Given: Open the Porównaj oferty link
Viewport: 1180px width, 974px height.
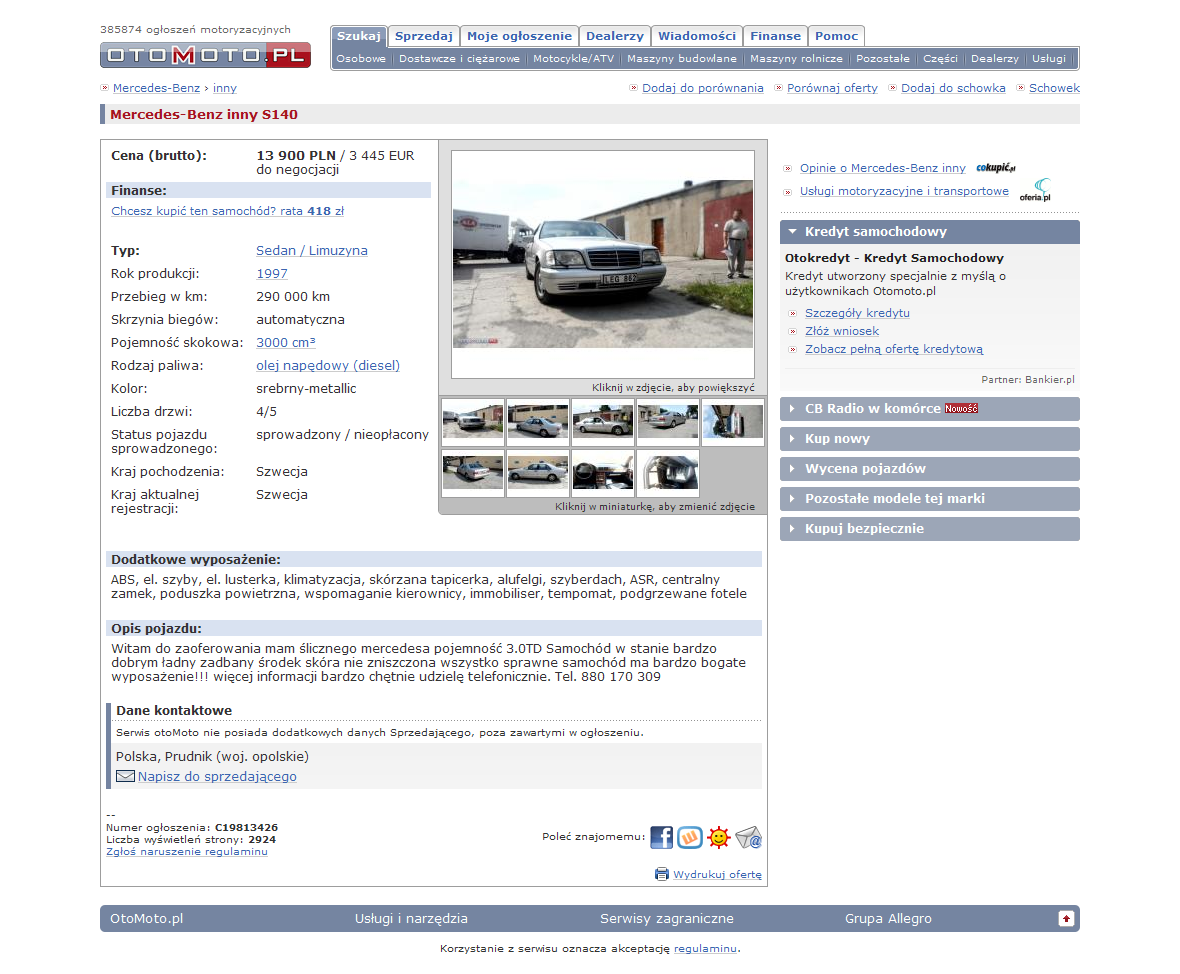Looking at the screenshot, I should coord(832,88).
